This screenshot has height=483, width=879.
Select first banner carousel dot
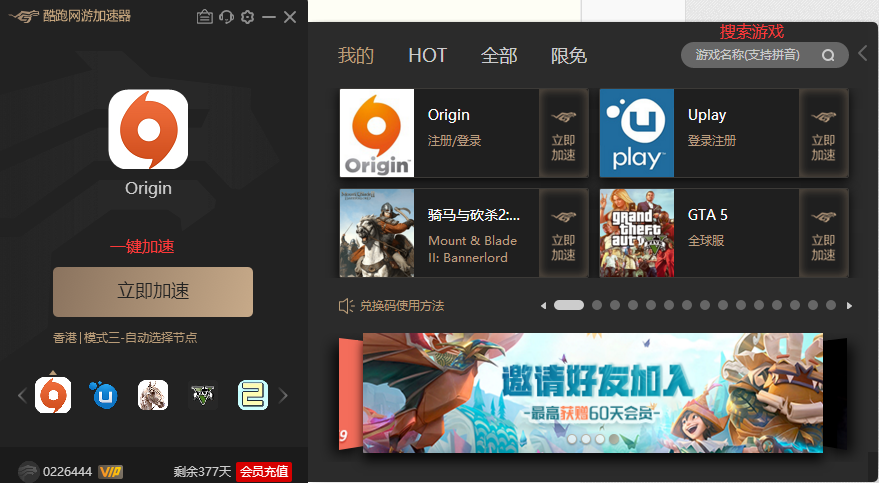pyautogui.click(x=572, y=439)
